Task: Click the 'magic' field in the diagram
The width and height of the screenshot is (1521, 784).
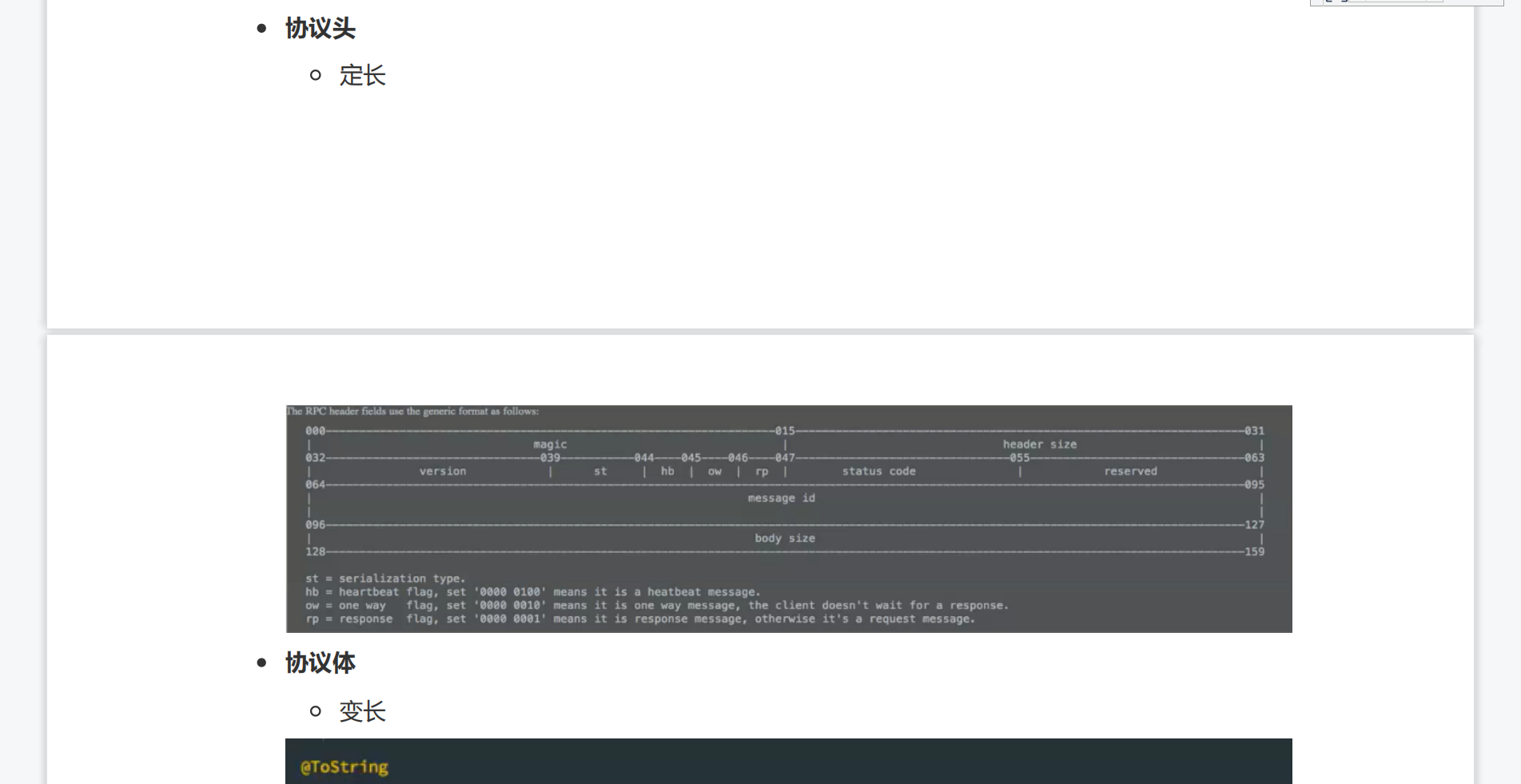Action: tap(550, 444)
